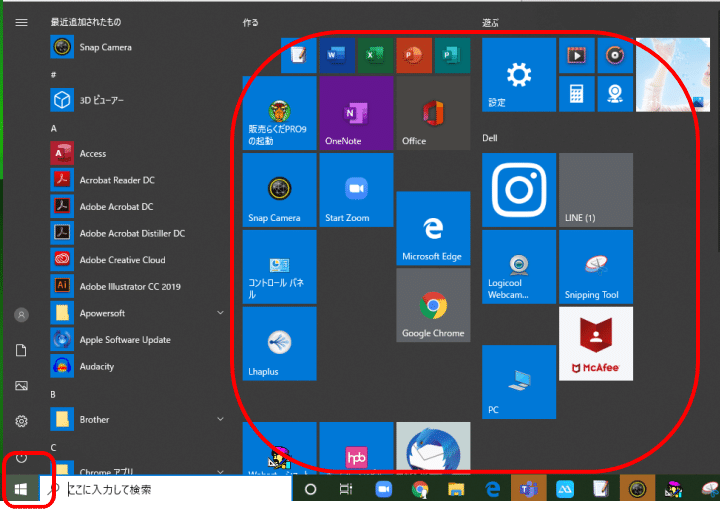Open the 設定 settings tile
The height and width of the screenshot is (509, 720).
[519, 75]
